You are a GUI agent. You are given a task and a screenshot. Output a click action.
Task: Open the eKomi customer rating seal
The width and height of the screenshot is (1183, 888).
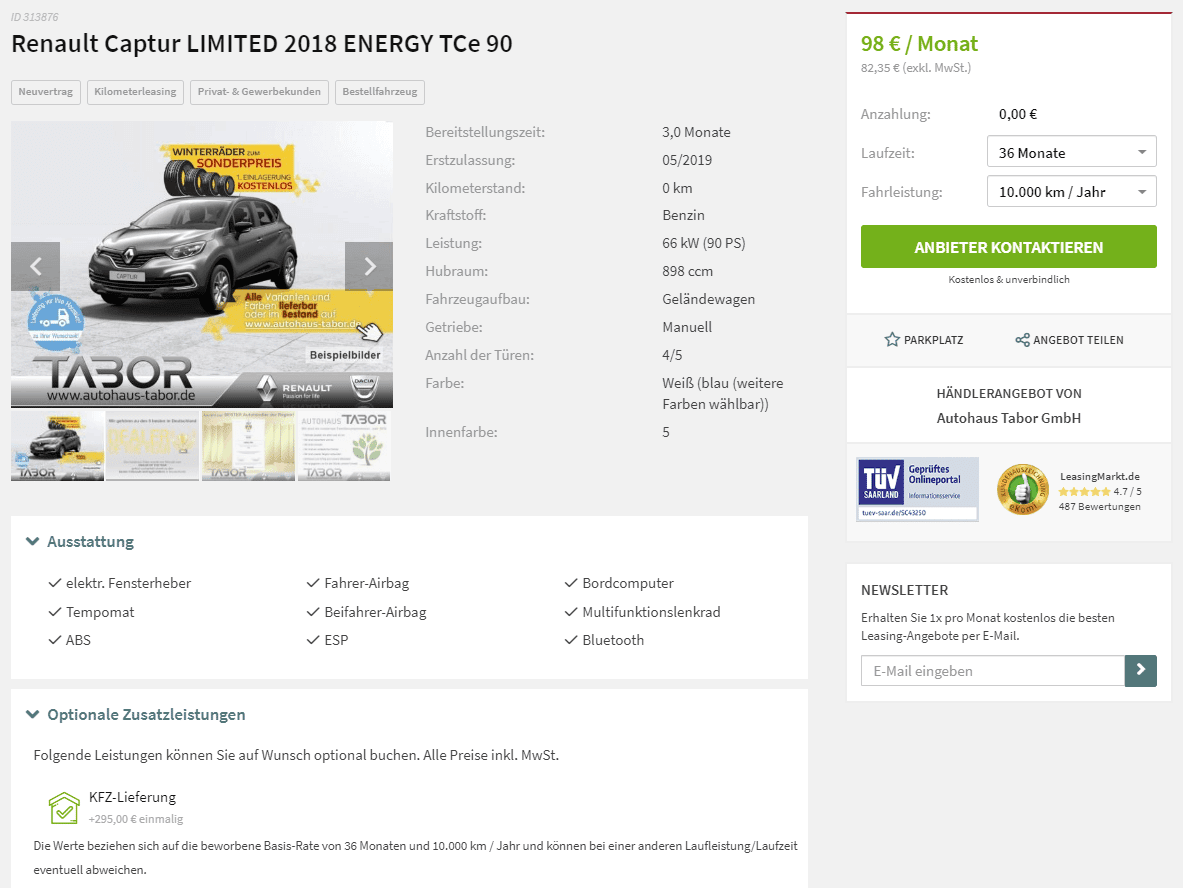1022,490
